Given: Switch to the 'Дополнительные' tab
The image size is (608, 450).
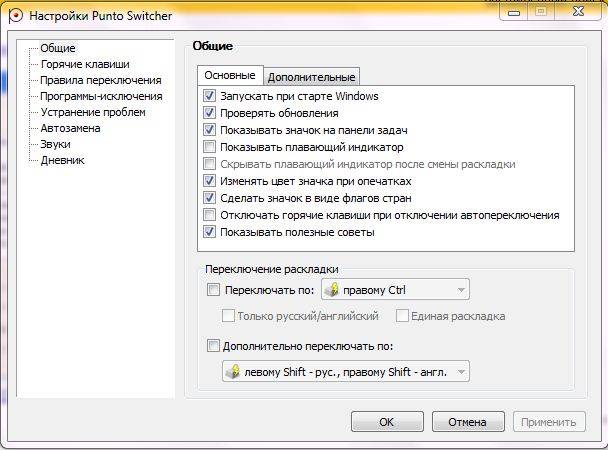Looking at the screenshot, I should coord(311,77).
